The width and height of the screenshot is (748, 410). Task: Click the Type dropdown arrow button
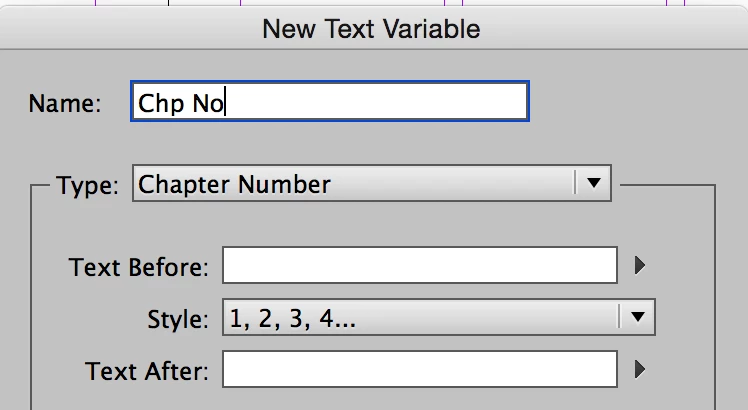point(593,183)
